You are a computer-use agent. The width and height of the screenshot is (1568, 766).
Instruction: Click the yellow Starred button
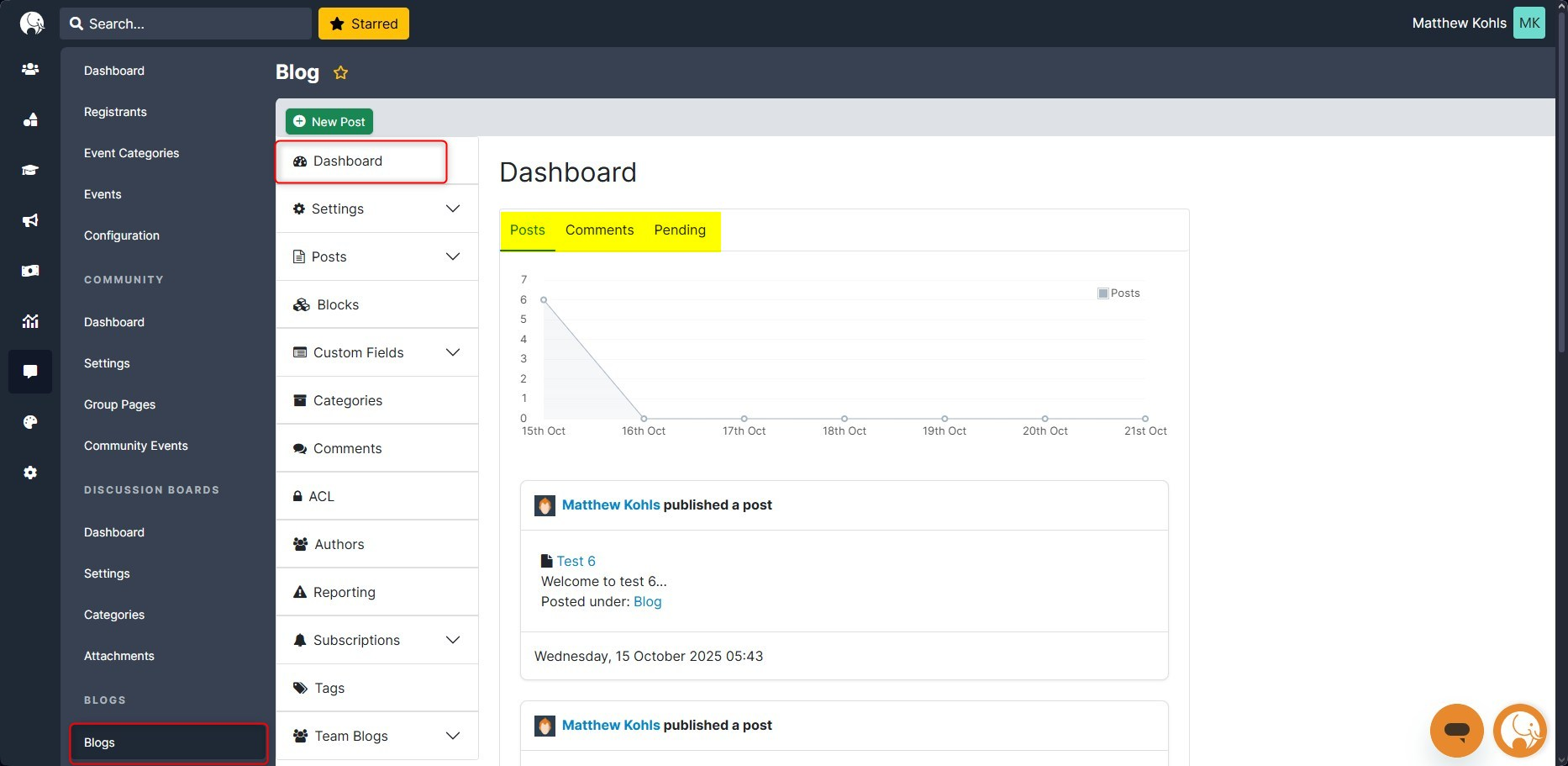[x=364, y=24]
